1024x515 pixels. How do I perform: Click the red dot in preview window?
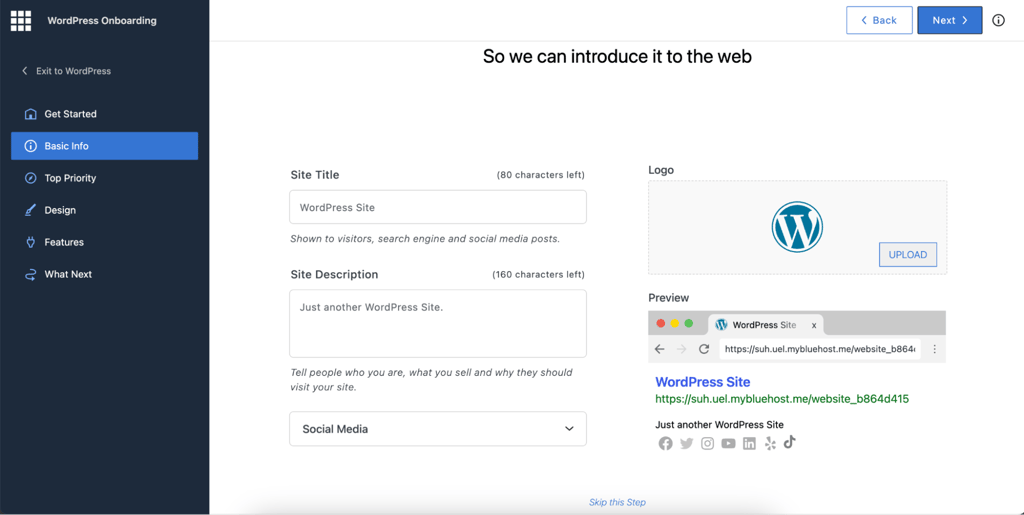660,323
